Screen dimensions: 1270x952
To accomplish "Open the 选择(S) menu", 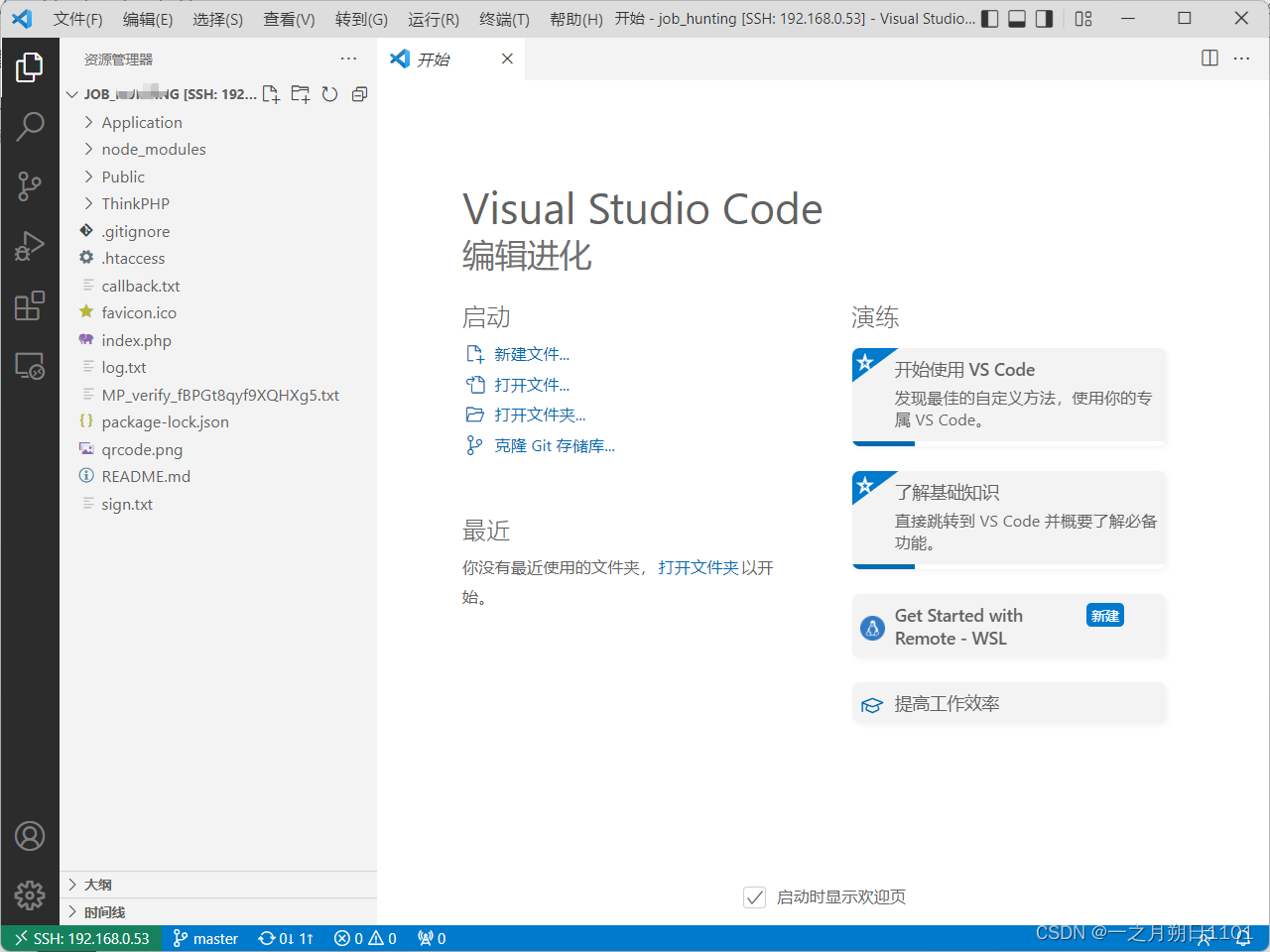I will click(x=217, y=19).
